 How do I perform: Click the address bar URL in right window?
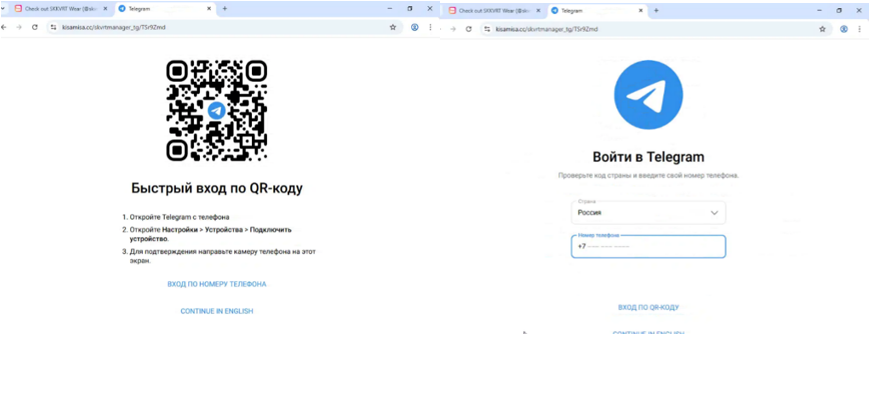[x=547, y=29]
